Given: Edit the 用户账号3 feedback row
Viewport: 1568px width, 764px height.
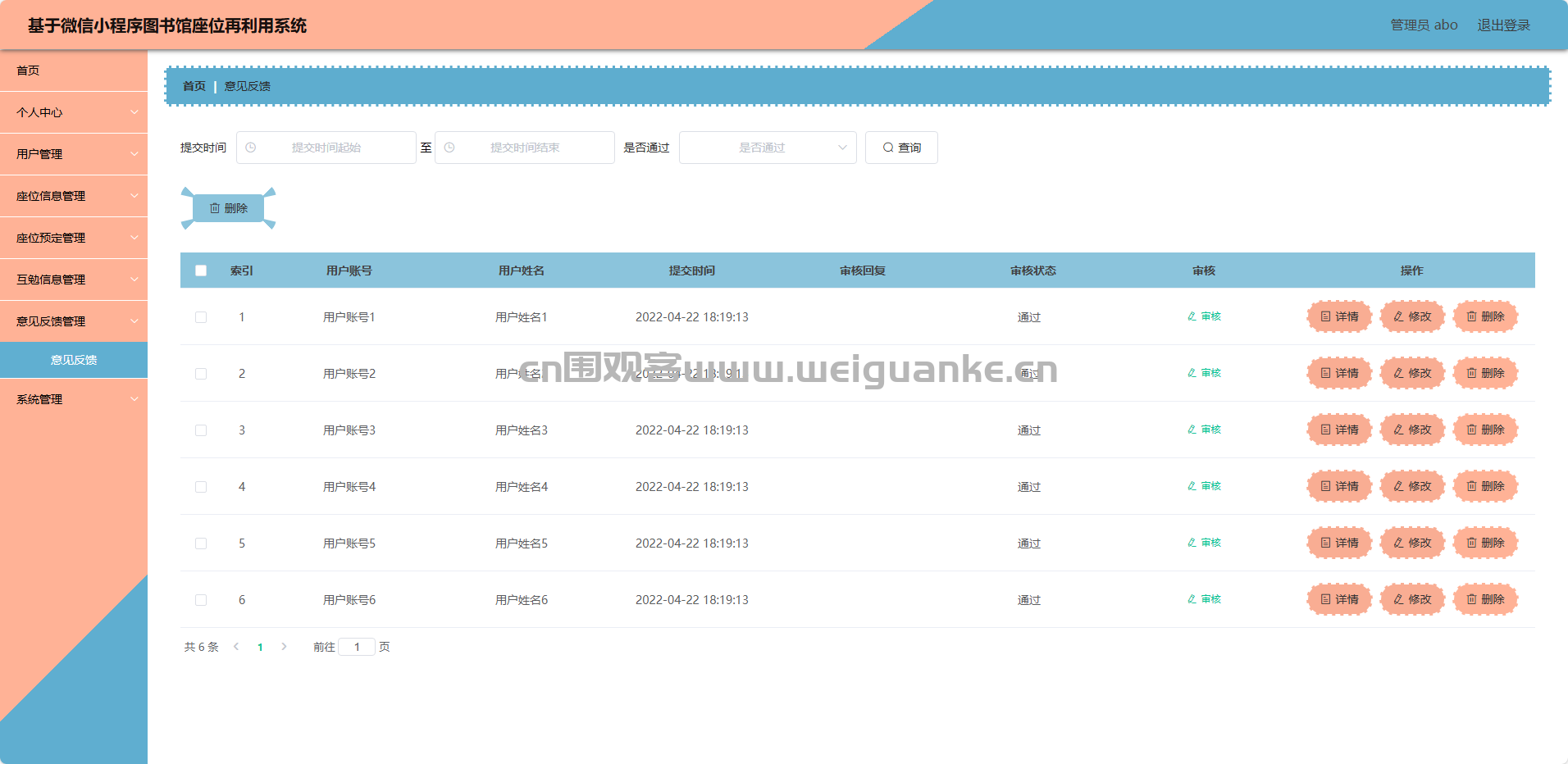Looking at the screenshot, I should tap(1412, 430).
